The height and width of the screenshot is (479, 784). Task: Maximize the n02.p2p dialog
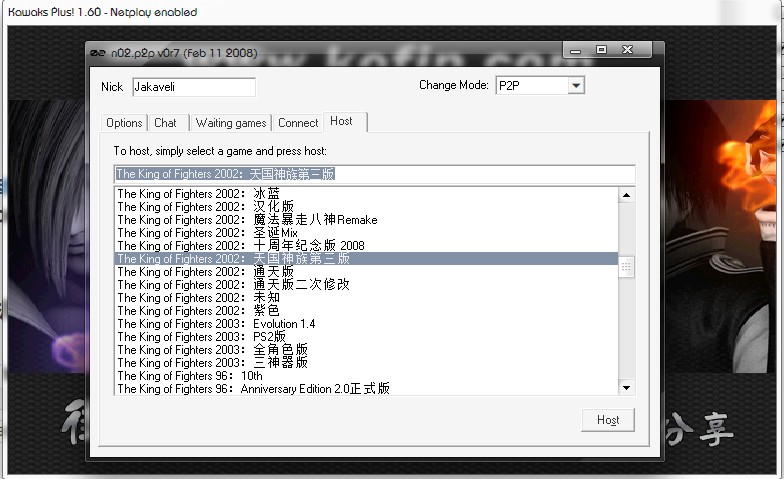602,50
